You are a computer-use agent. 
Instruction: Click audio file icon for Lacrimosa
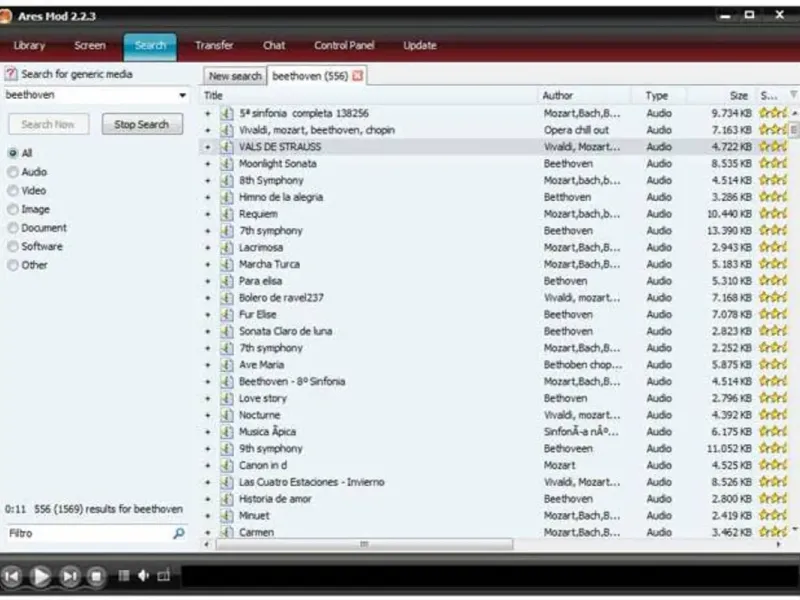[227, 247]
